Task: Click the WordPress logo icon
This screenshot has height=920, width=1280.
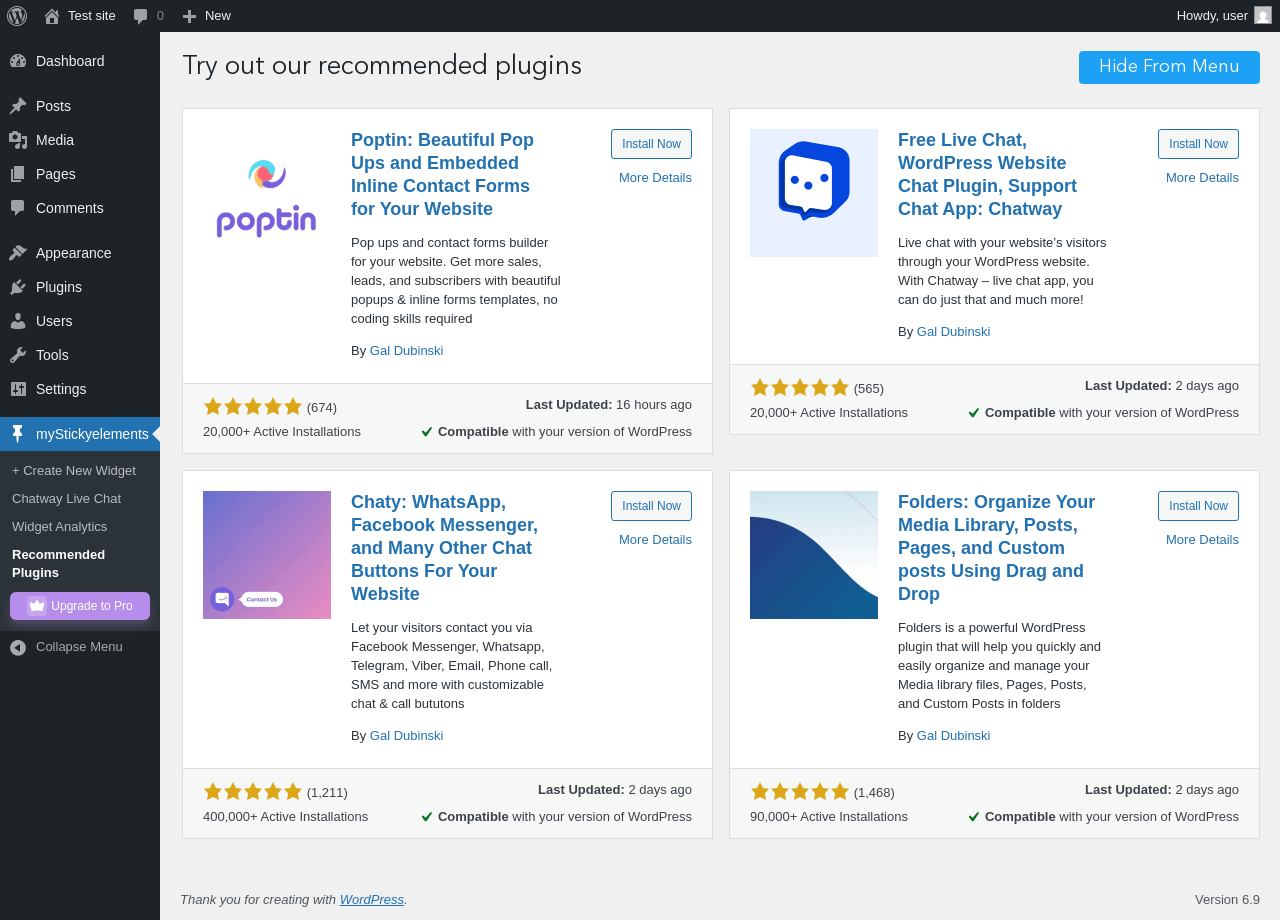Action: (17, 16)
